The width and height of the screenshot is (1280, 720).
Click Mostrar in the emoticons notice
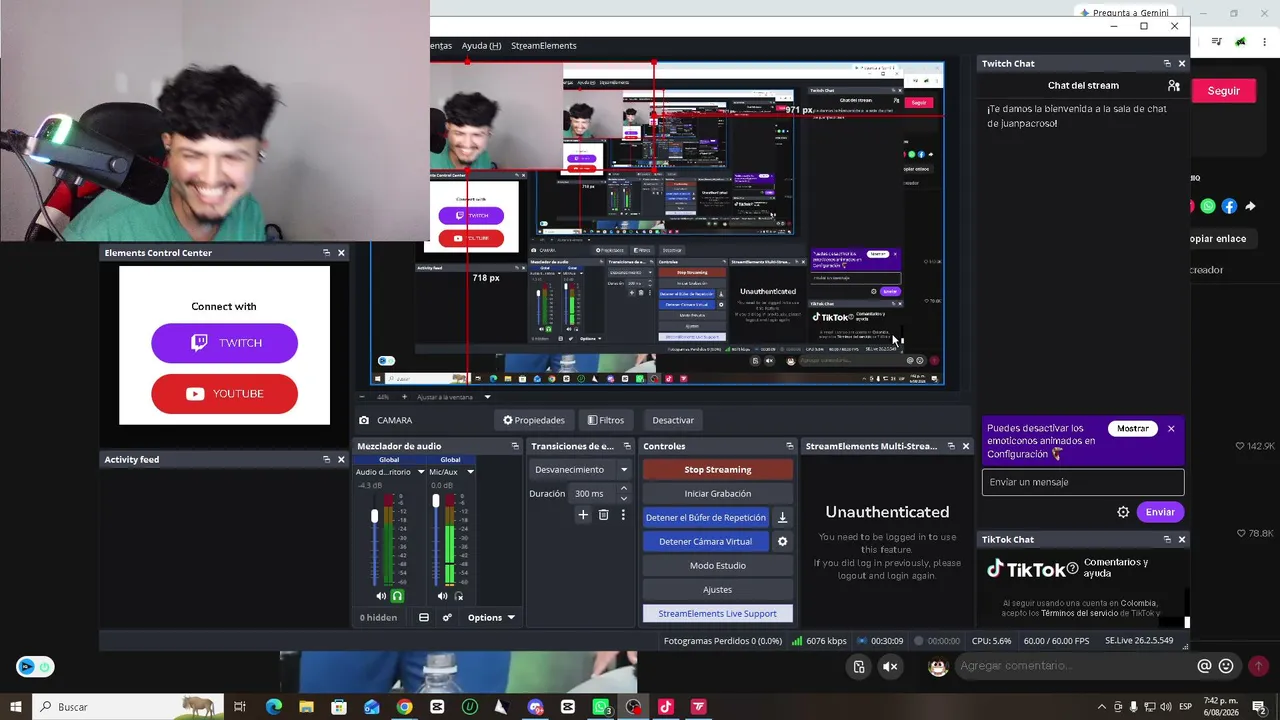[1133, 429]
